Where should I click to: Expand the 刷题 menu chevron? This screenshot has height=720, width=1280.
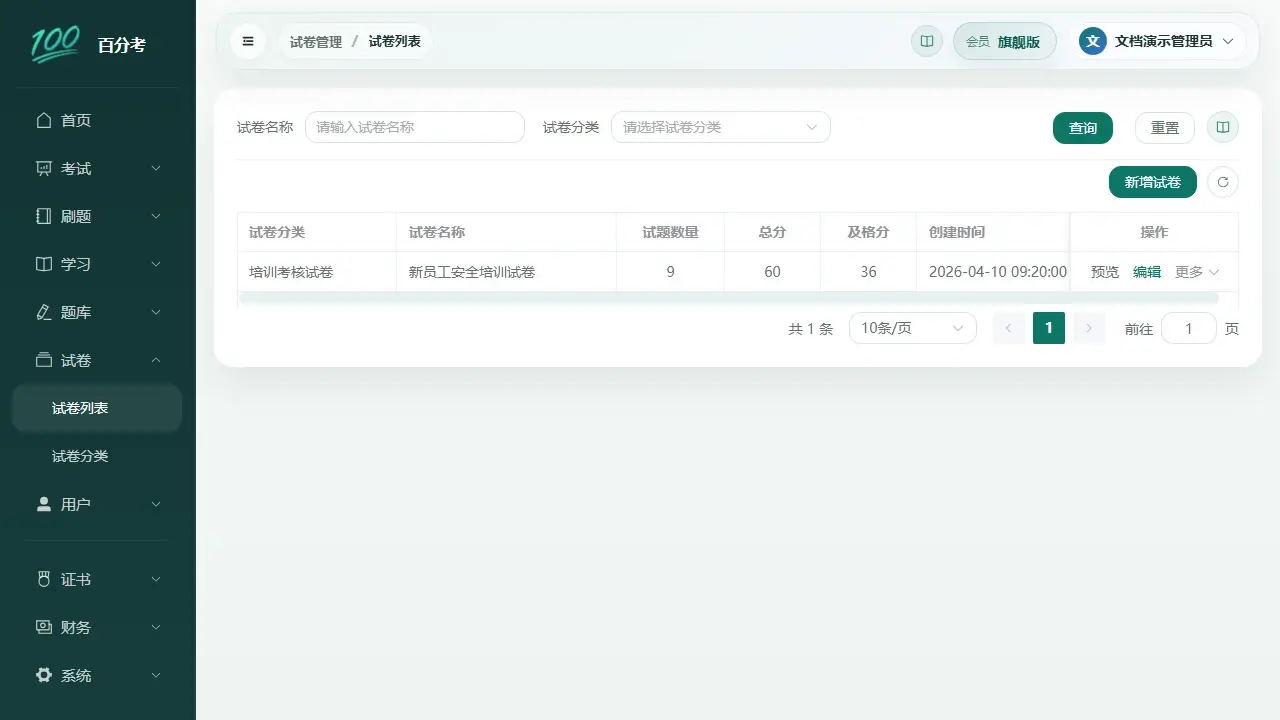point(156,216)
